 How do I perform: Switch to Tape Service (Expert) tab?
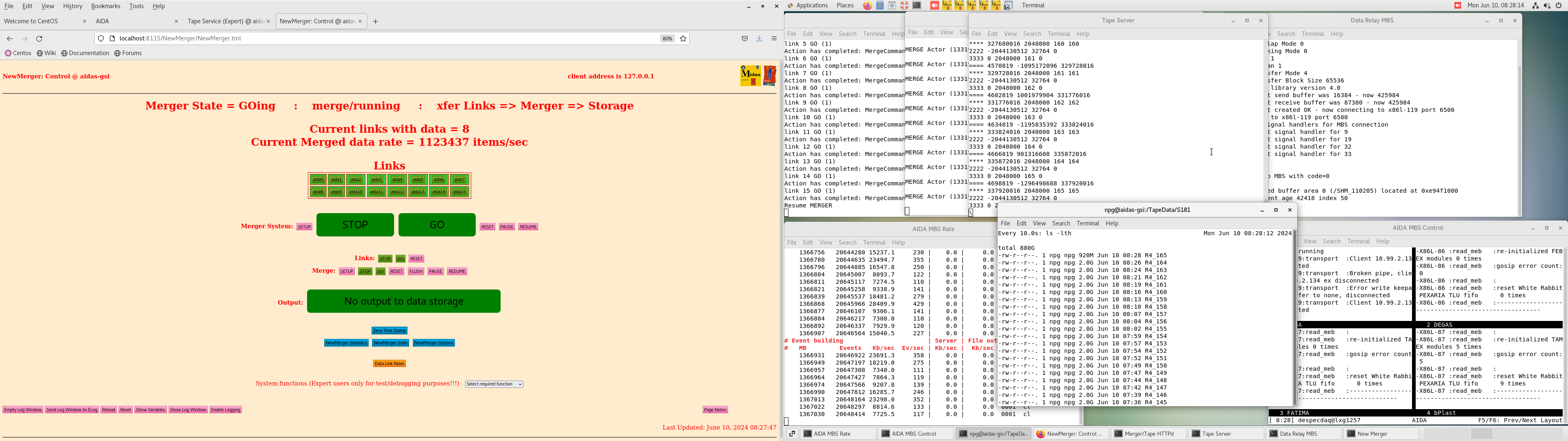(225, 21)
